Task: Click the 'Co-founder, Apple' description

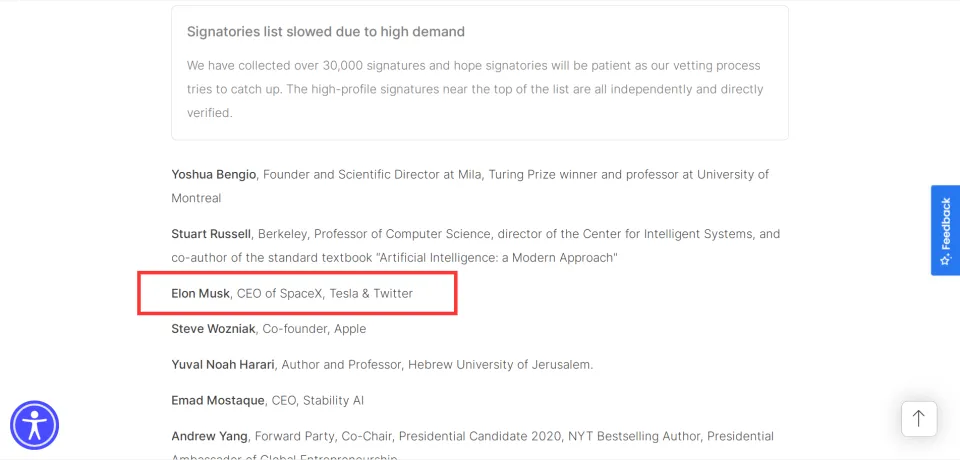Action: tap(314, 329)
